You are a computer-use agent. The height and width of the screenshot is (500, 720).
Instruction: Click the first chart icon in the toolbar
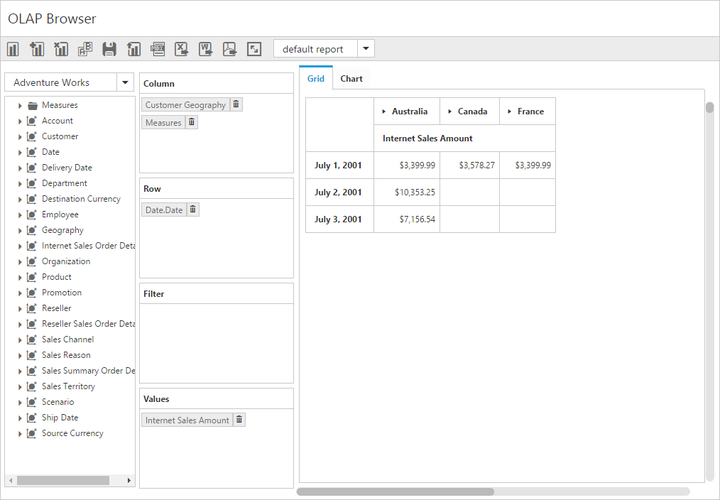click(13, 49)
